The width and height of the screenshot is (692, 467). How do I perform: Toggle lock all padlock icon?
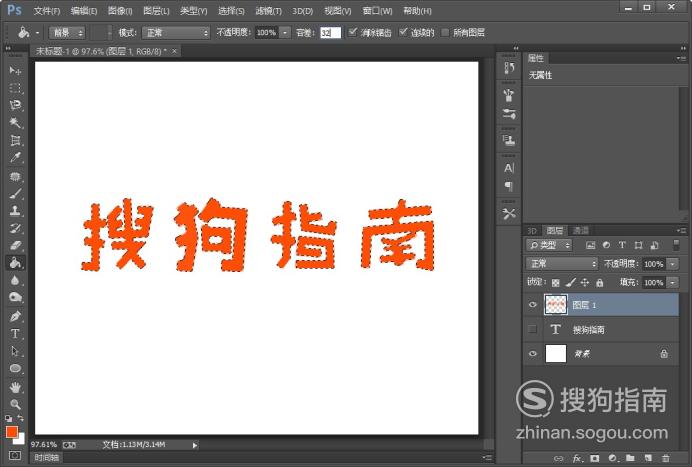click(599, 282)
